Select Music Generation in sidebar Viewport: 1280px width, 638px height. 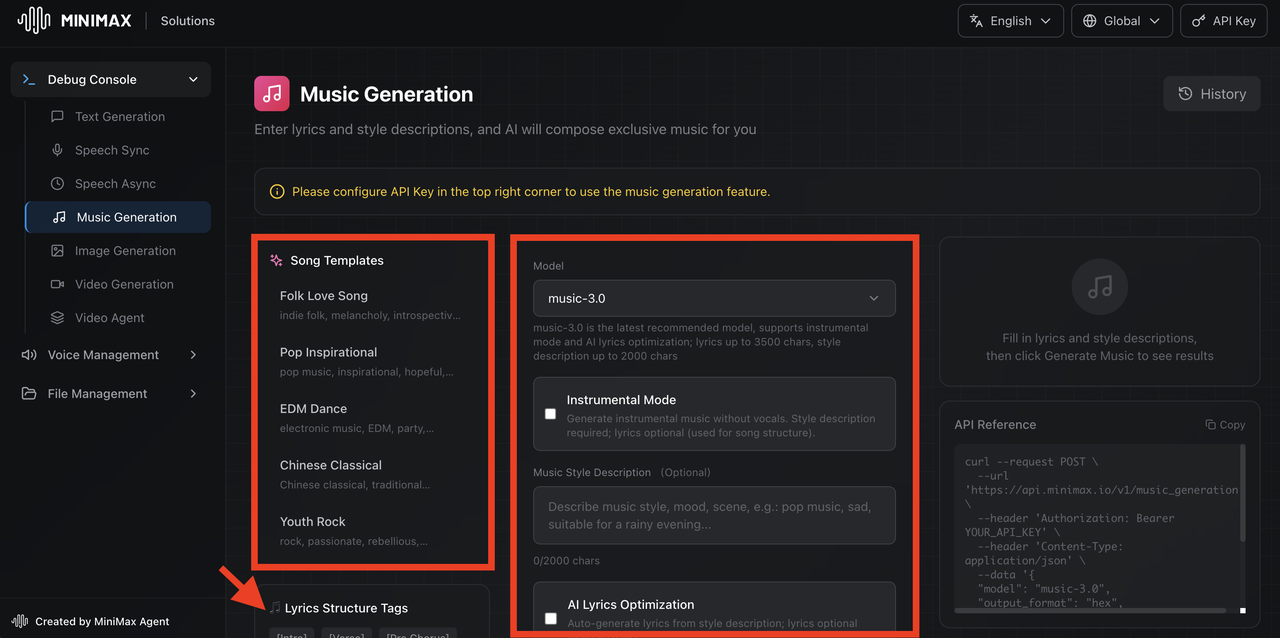click(118, 217)
